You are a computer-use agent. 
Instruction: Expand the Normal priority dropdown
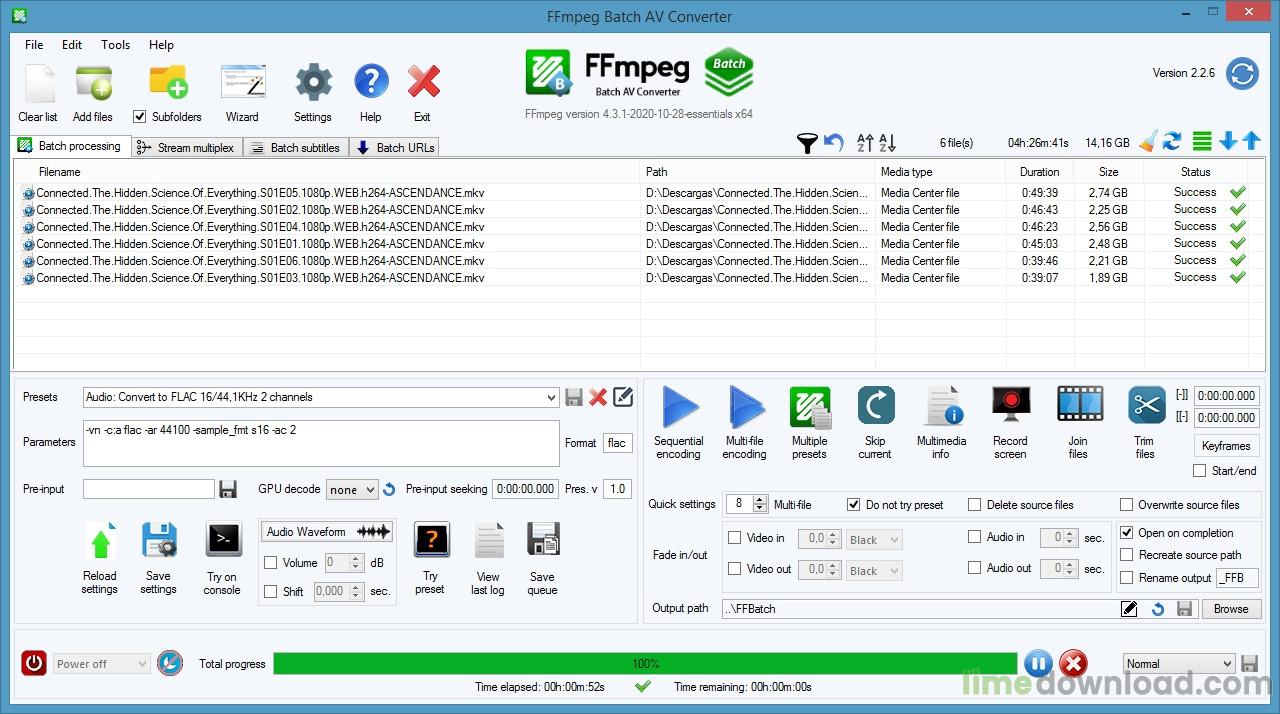pos(1227,664)
